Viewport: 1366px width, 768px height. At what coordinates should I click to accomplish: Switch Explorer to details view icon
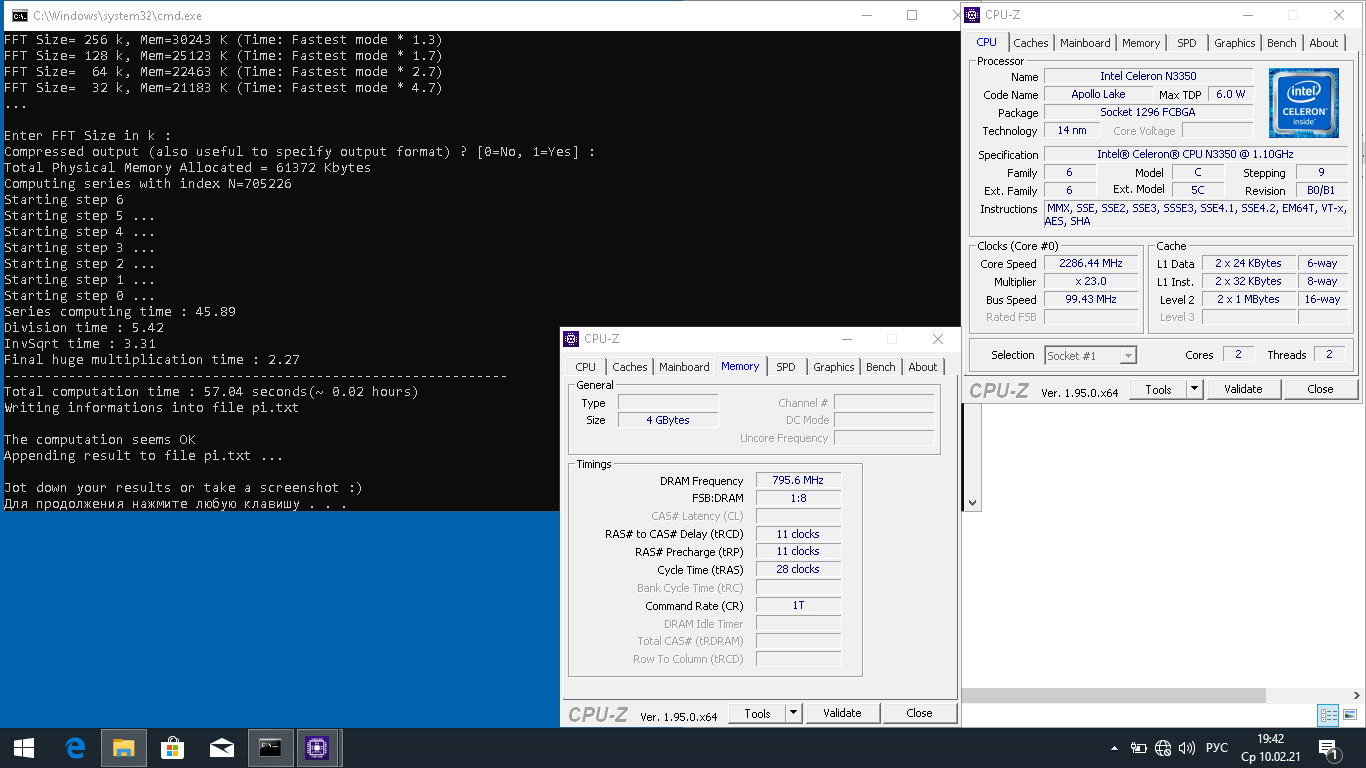(x=1329, y=715)
